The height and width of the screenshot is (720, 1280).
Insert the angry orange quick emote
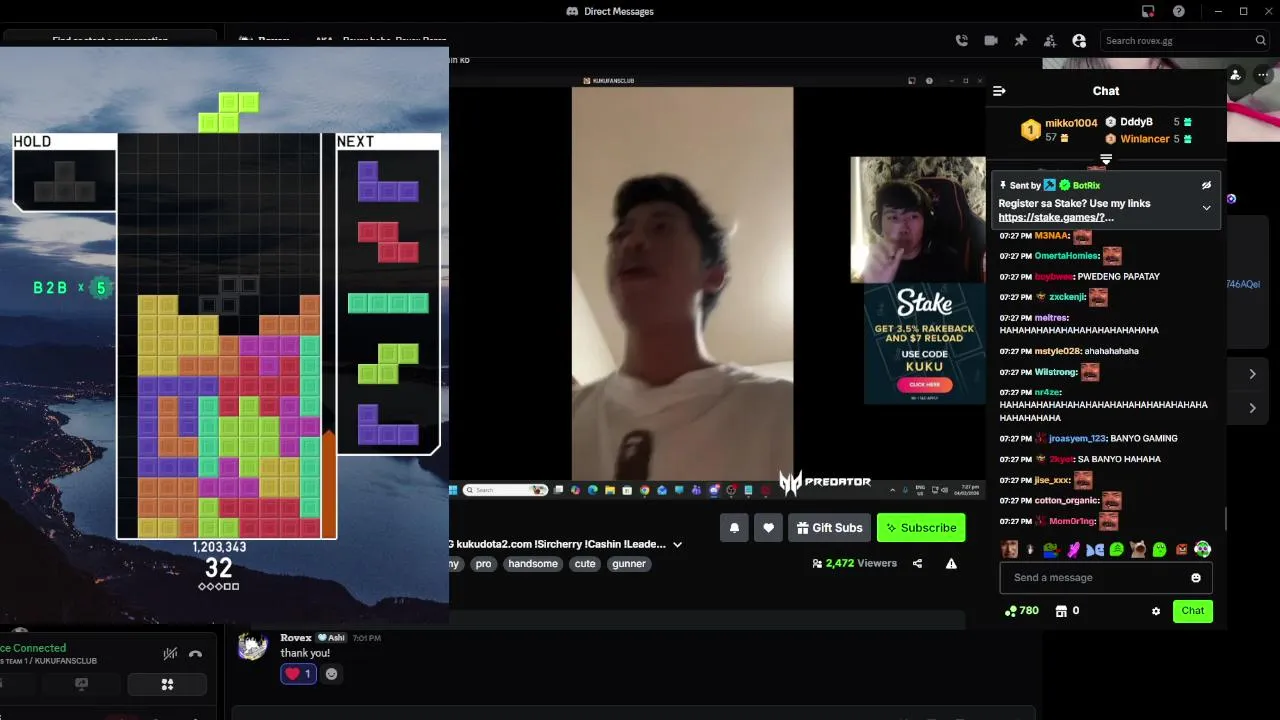point(1181,549)
